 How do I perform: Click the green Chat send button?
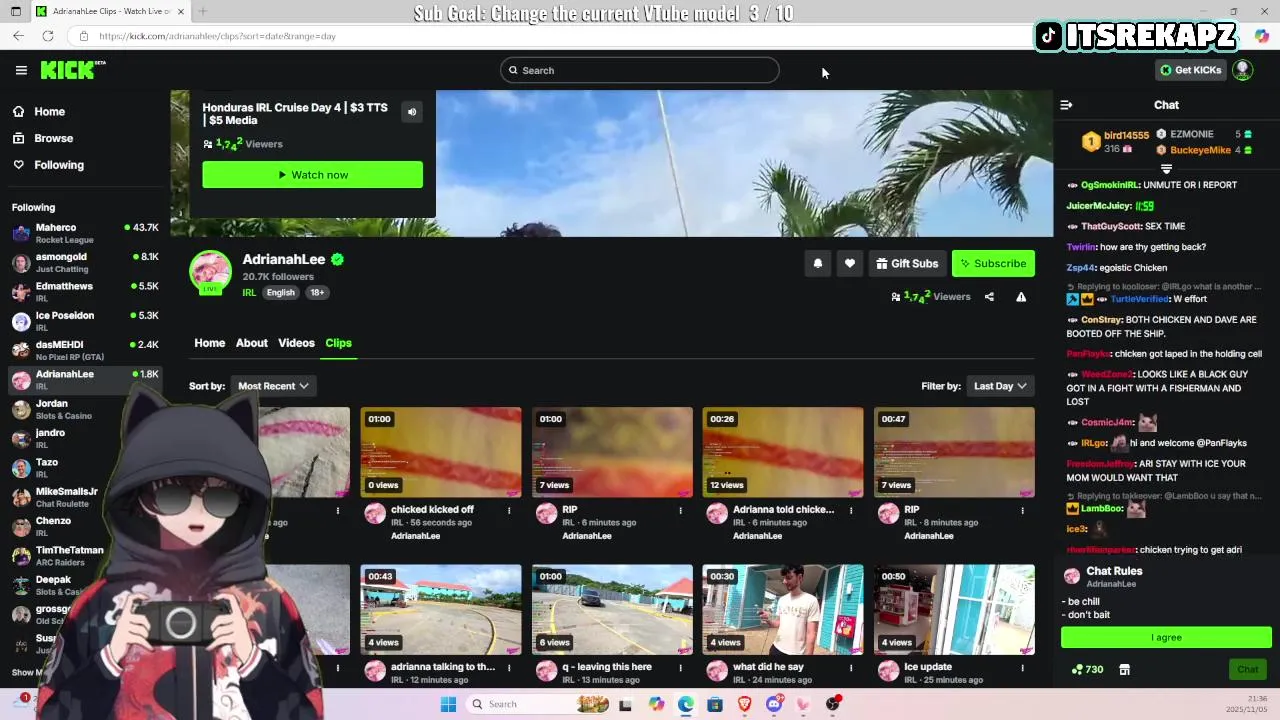click(x=1247, y=670)
